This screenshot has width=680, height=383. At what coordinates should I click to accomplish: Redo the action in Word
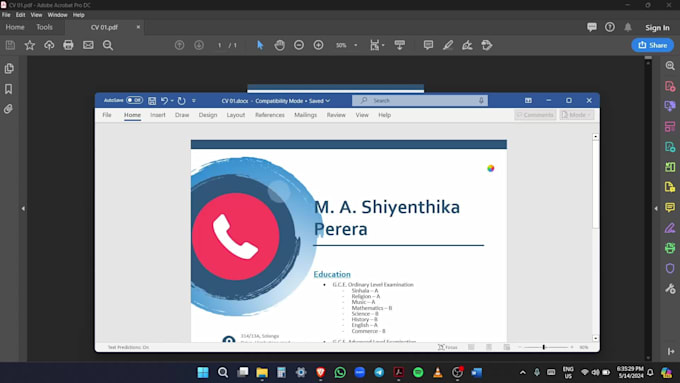(181, 101)
